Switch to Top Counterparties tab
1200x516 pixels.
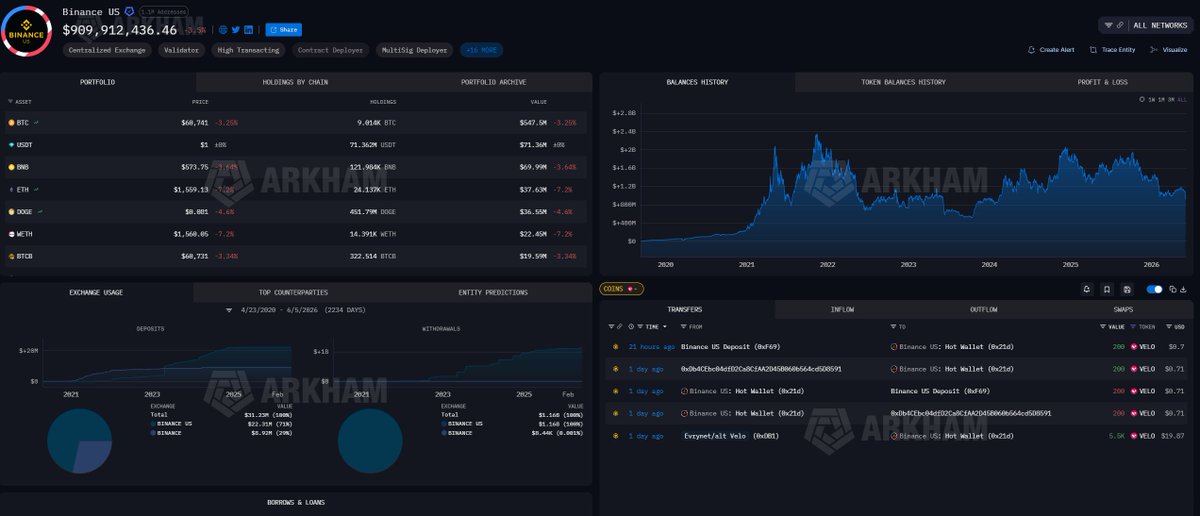click(293, 292)
